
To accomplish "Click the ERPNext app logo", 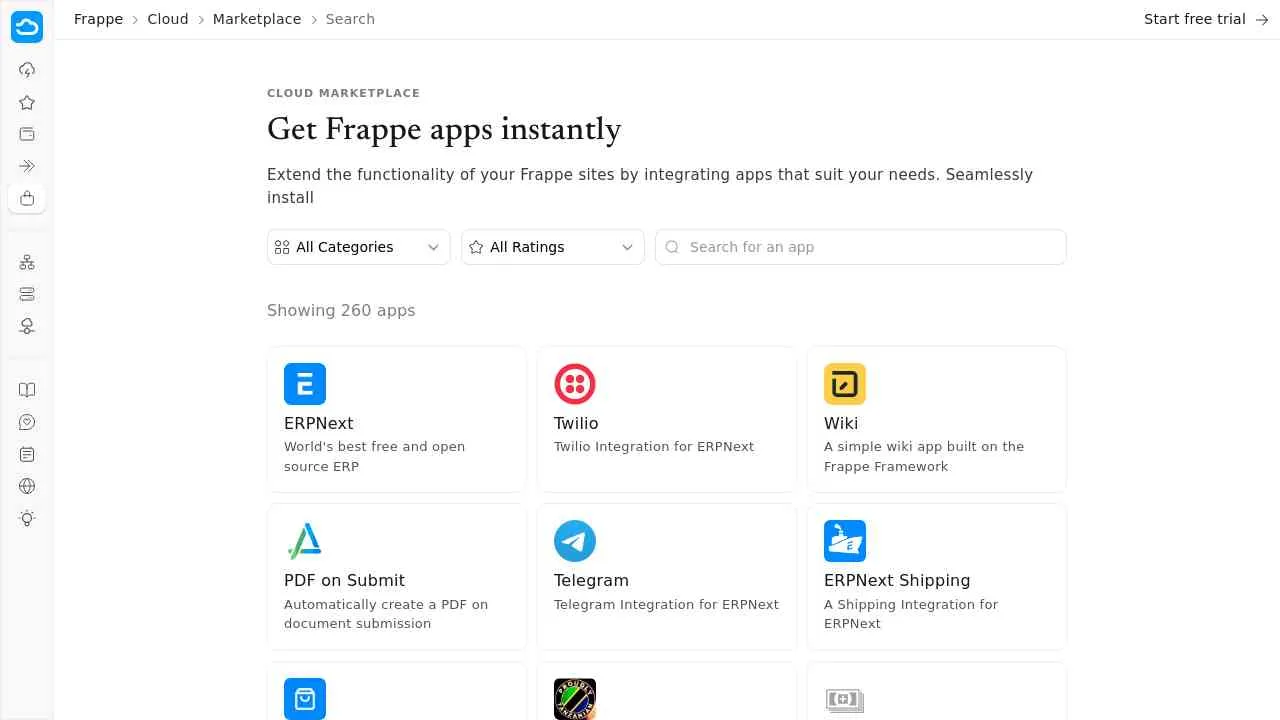I will tap(305, 384).
